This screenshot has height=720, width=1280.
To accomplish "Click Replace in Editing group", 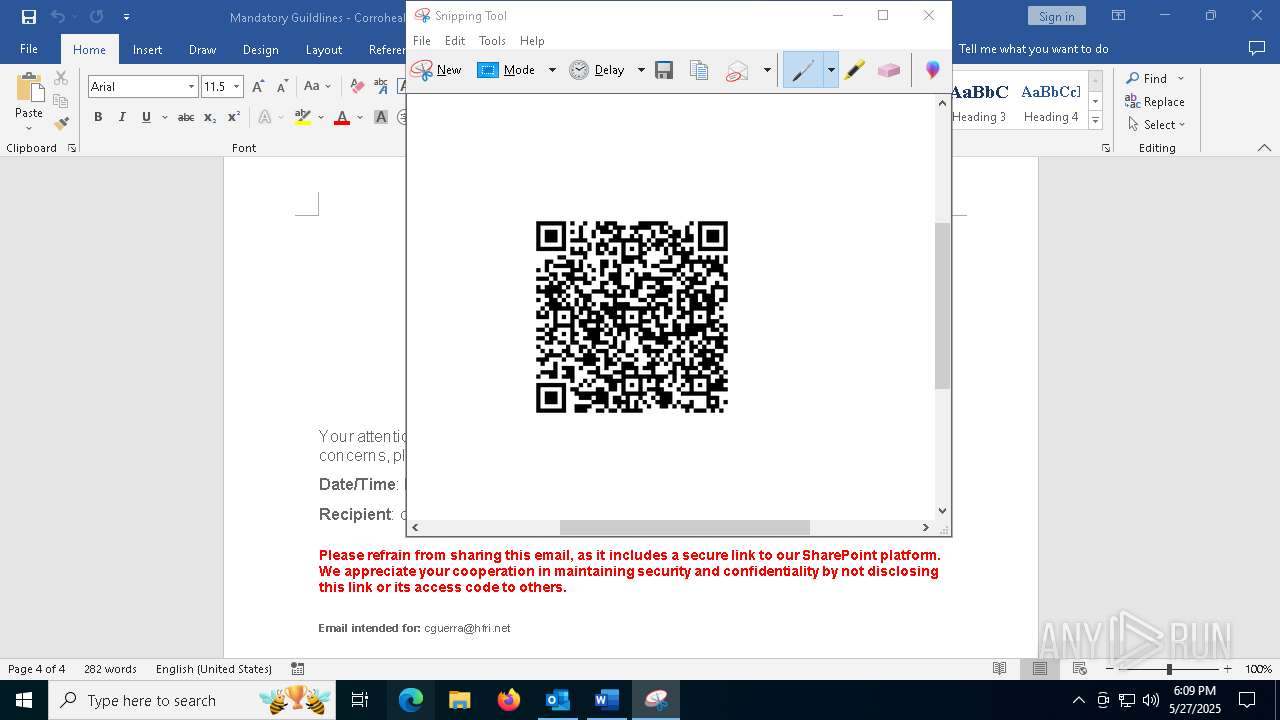I will pyautogui.click(x=1155, y=101).
